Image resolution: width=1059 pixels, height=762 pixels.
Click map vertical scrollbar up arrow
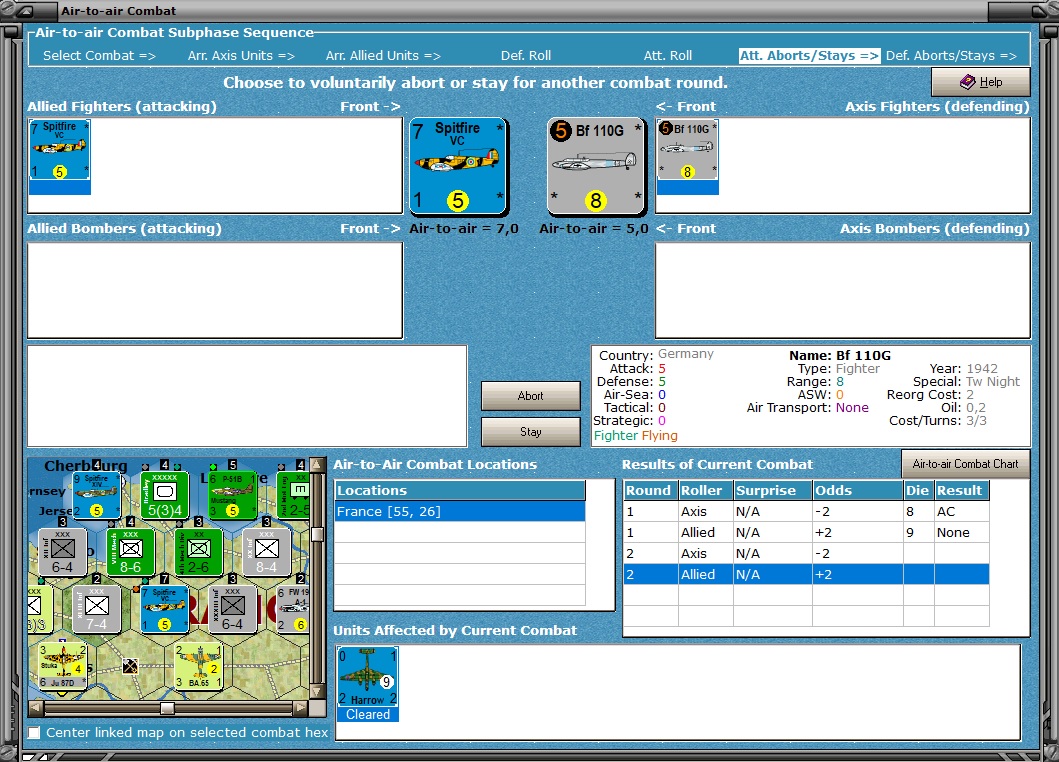tap(317, 465)
